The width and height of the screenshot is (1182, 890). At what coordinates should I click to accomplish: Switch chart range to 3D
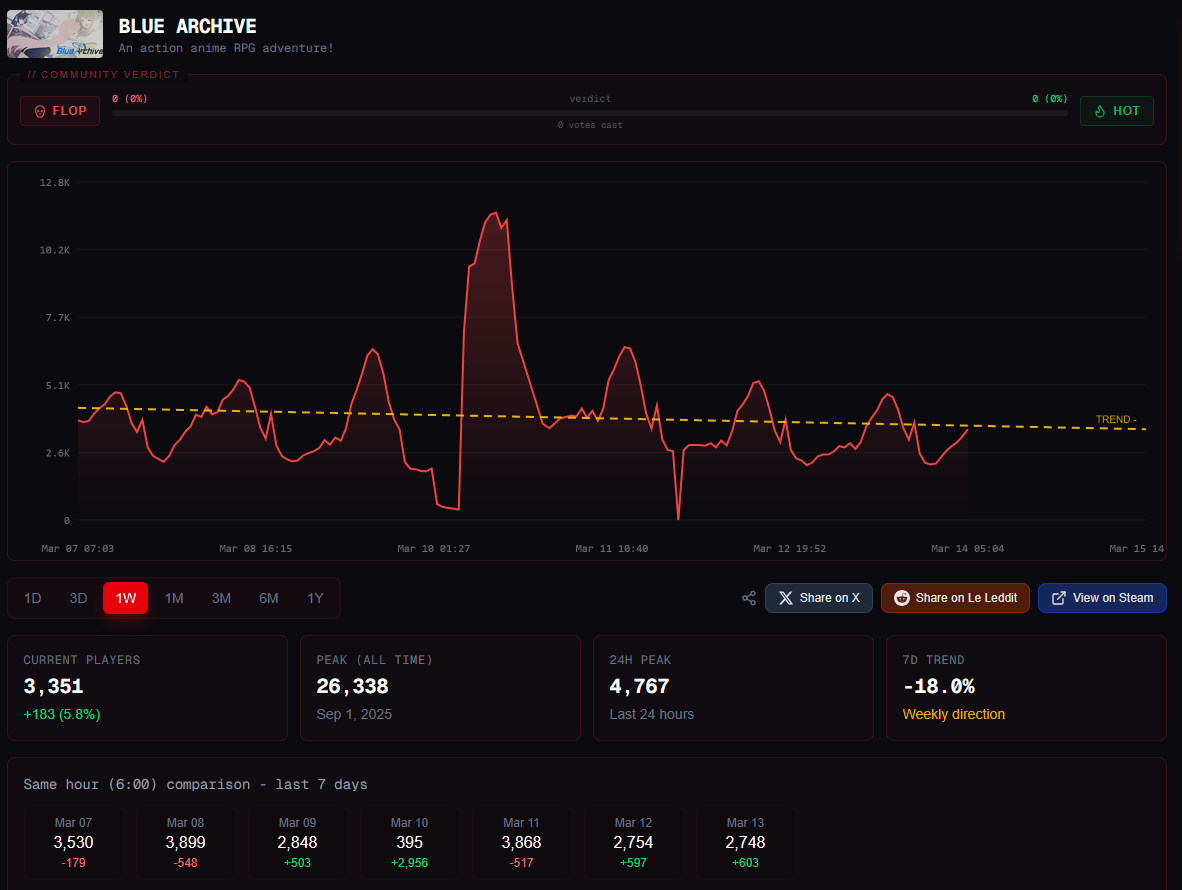click(78, 598)
